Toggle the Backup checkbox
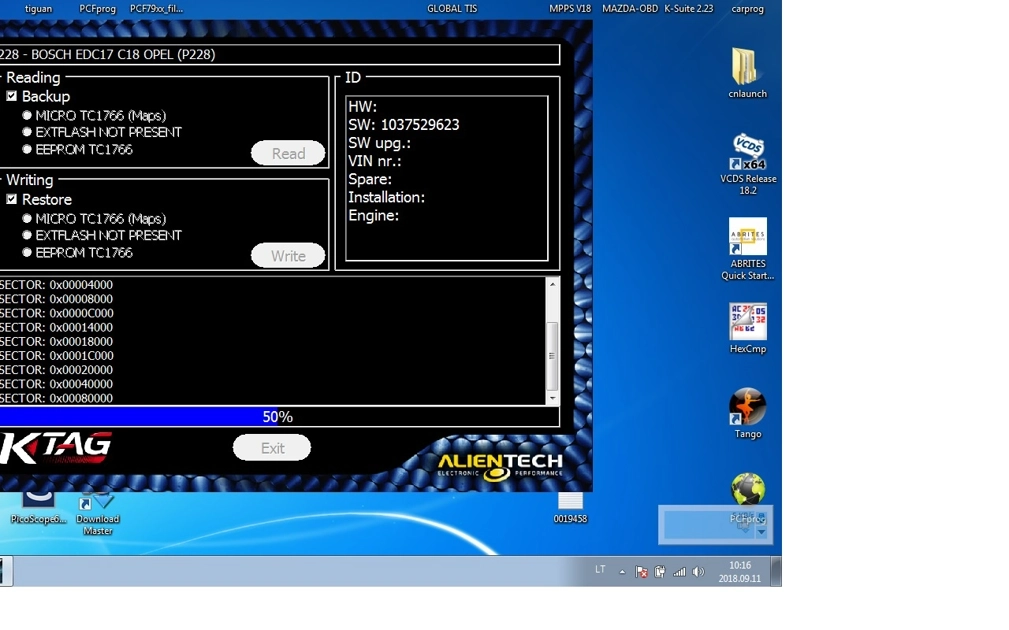 pos(12,96)
